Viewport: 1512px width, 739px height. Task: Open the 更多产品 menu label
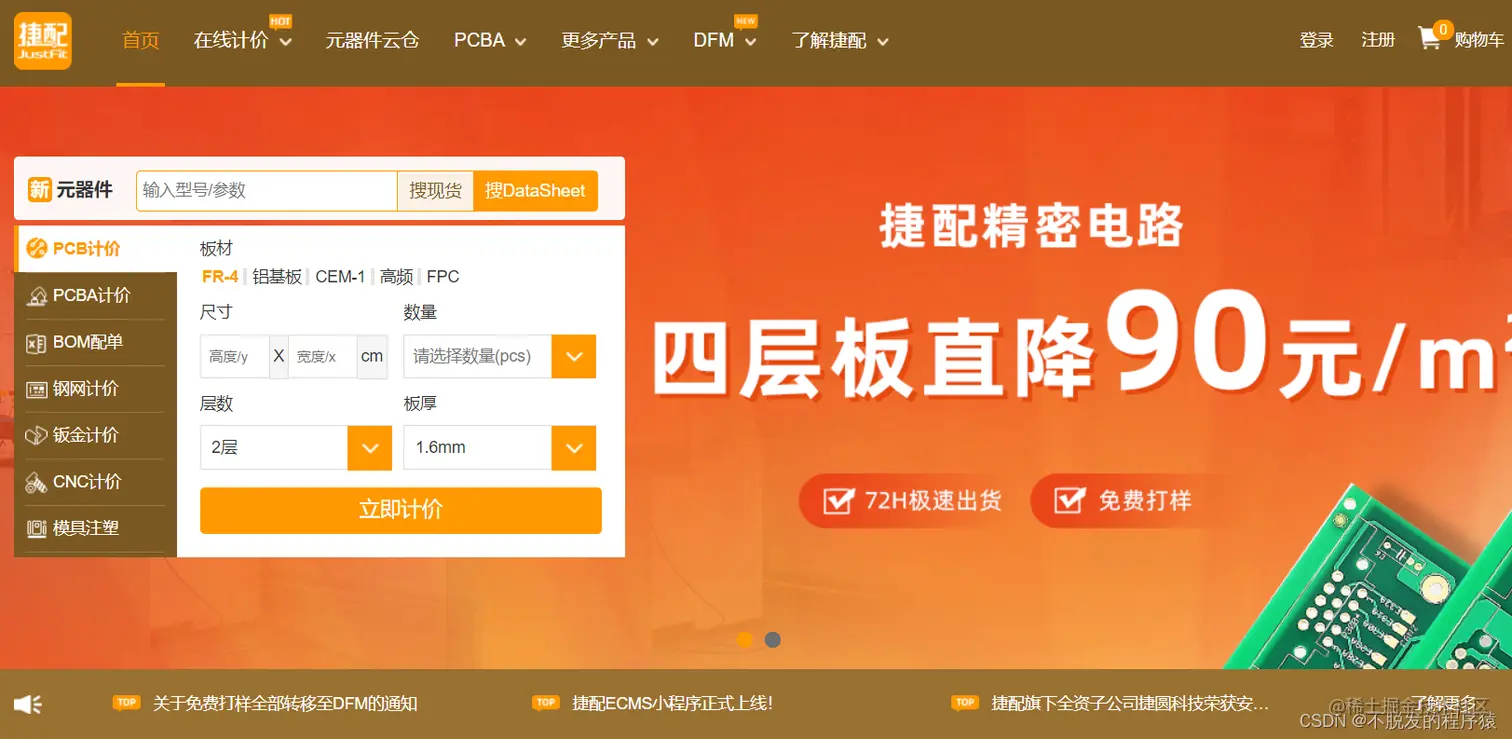(599, 40)
